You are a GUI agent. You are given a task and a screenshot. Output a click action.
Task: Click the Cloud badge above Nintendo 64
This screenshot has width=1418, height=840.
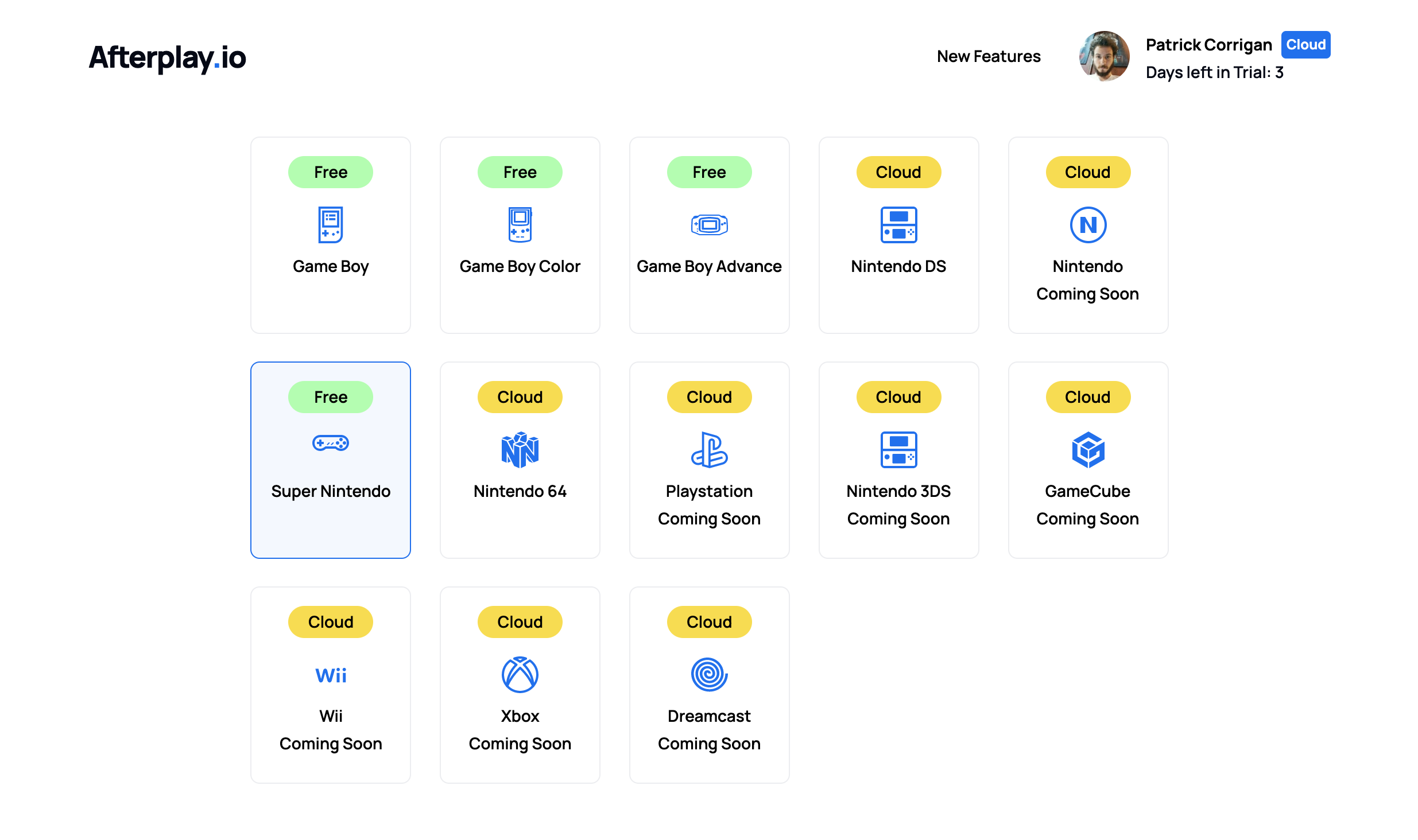pyautogui.click(x=520, y=397)
